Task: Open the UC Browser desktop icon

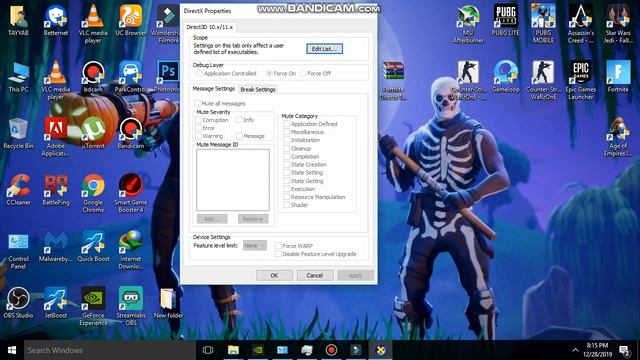Action: 131,20
